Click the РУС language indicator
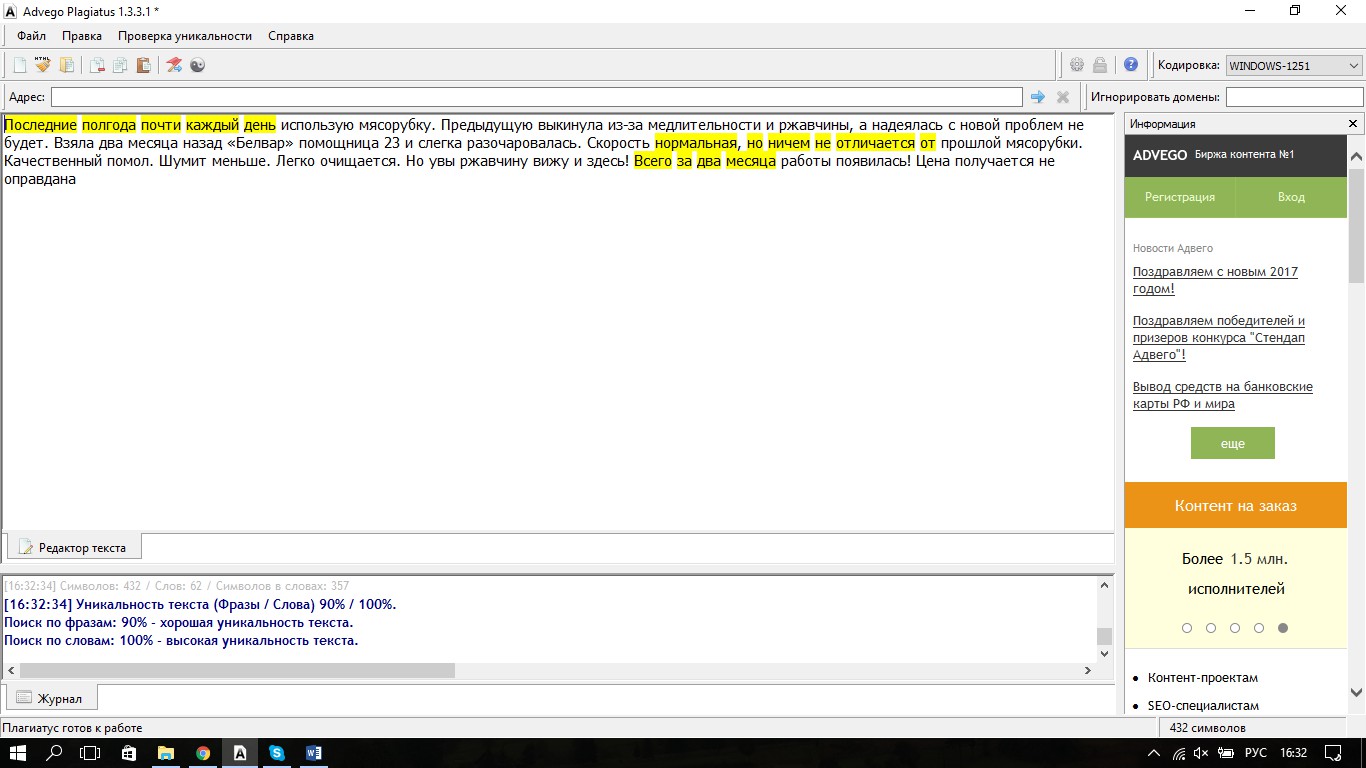Viewport: 1366px width, 768px height. click(x=1255, y=753)
